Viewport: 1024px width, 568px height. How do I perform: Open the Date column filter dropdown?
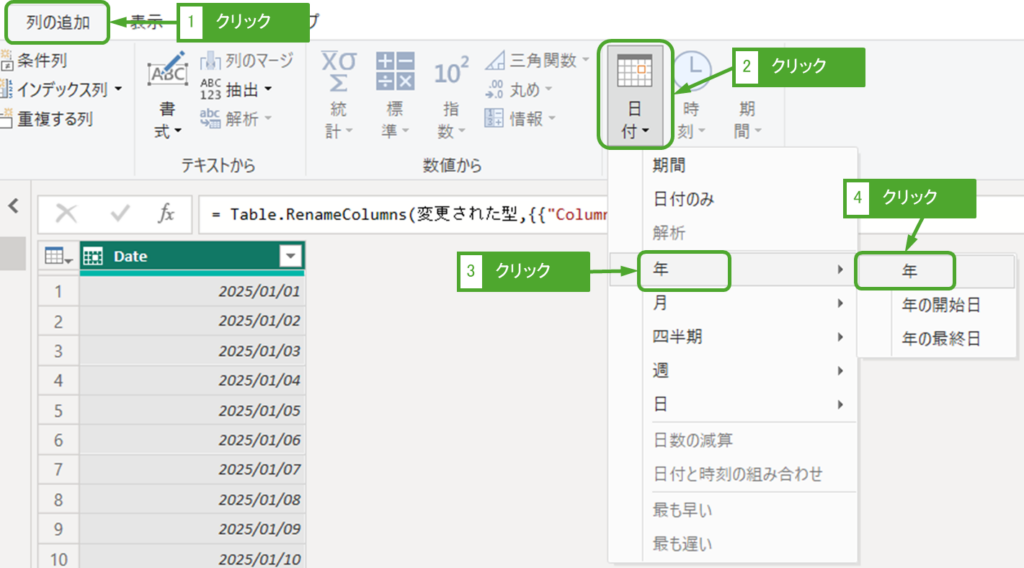pyautogui.click(x=290, y=257)
